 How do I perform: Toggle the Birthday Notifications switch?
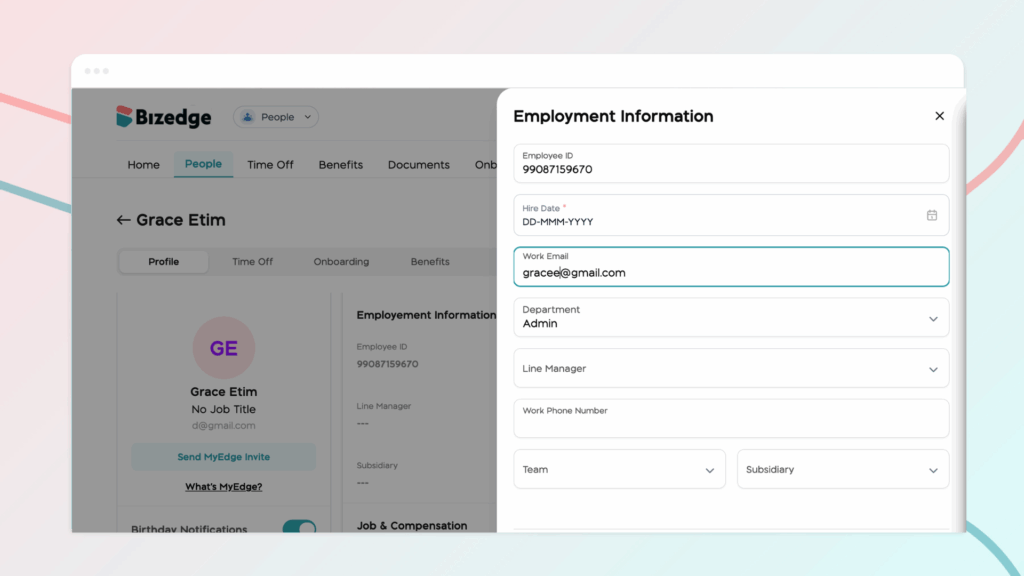point(298,527)
